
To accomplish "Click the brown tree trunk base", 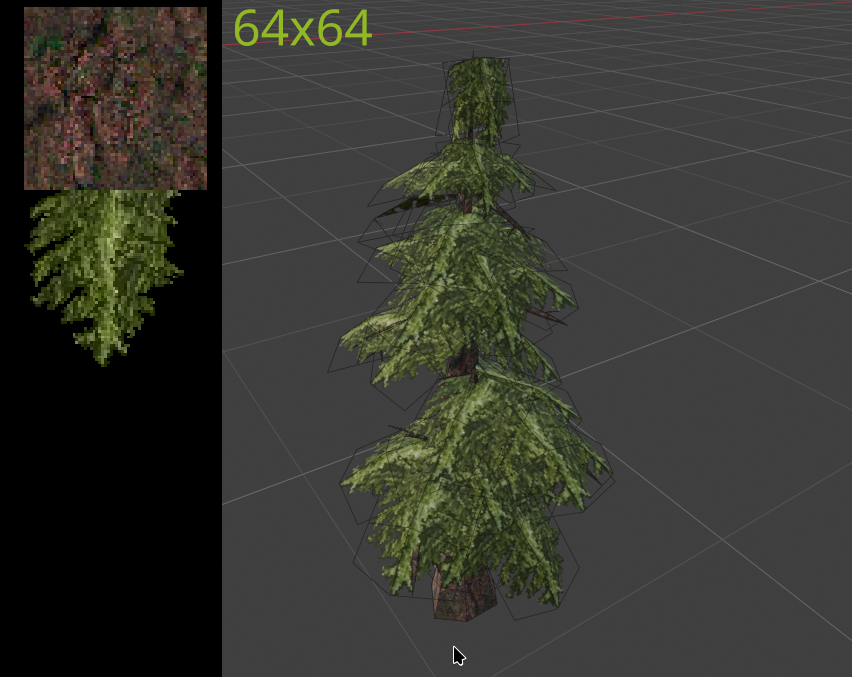I will coord(465,594).
